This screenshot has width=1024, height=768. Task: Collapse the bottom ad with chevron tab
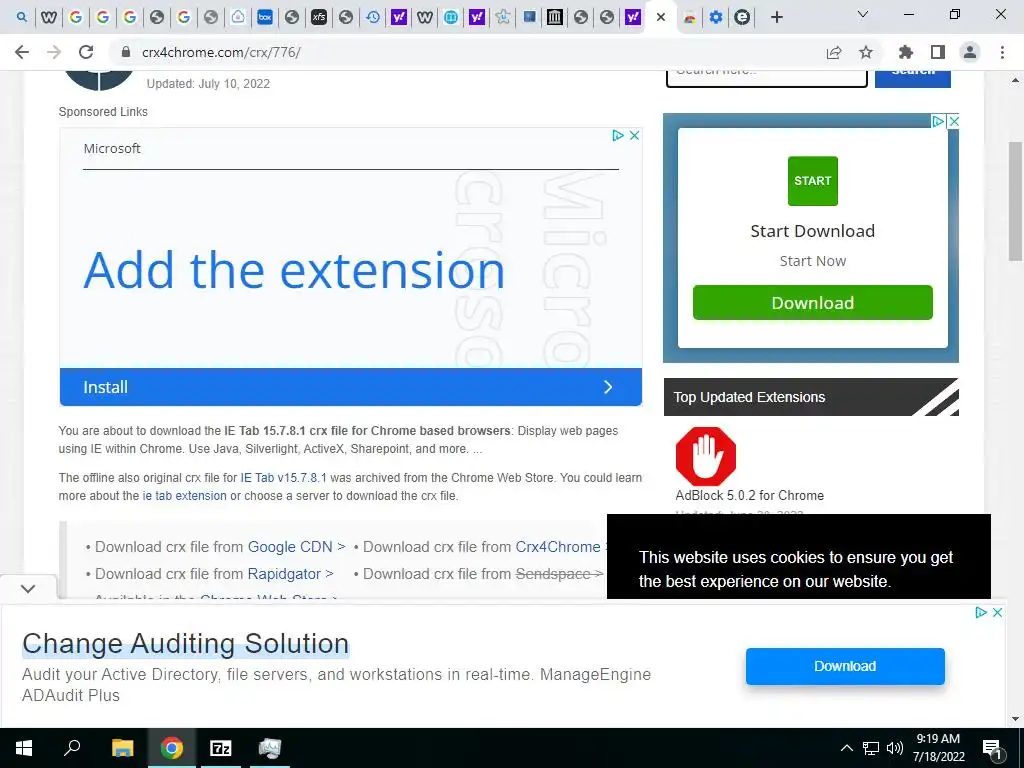pyautogui.click(x=28, y=588)
